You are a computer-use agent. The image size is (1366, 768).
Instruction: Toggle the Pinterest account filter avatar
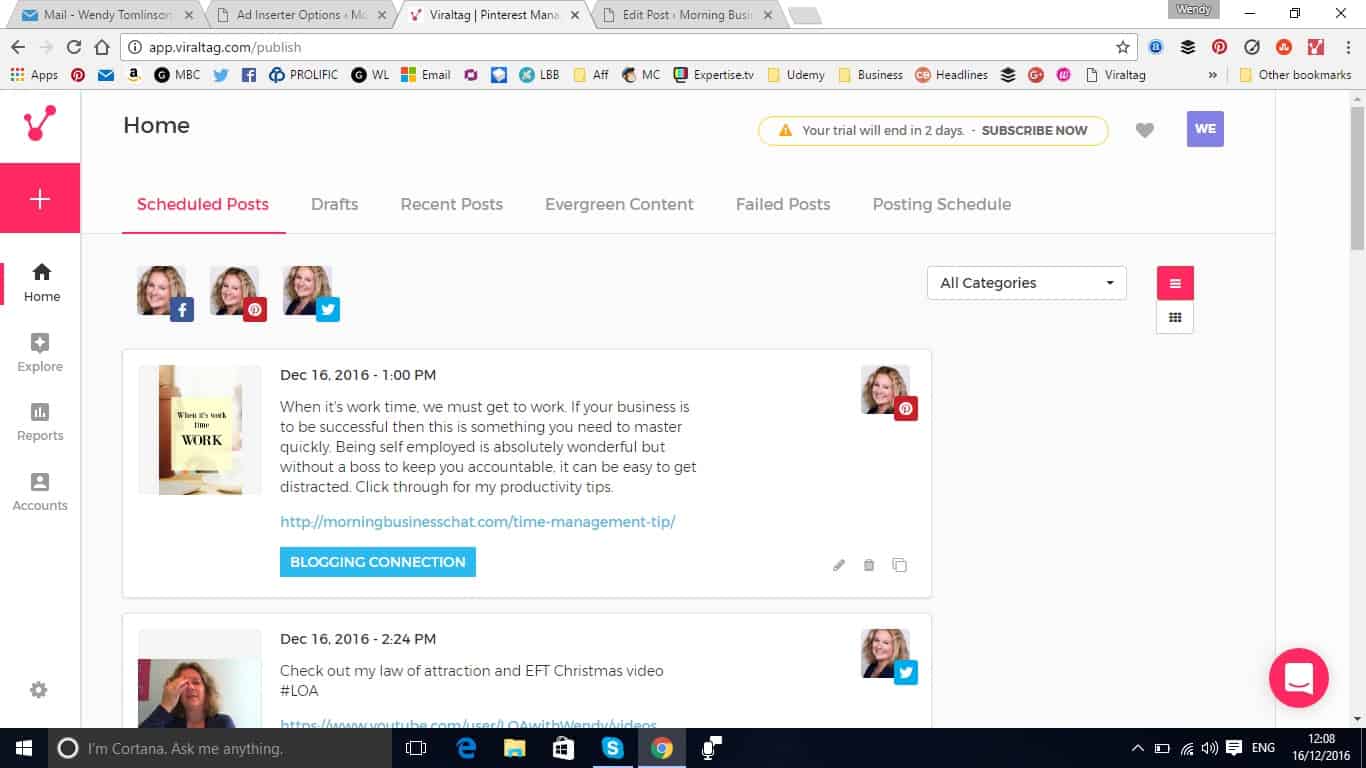(x=236, y=292)
